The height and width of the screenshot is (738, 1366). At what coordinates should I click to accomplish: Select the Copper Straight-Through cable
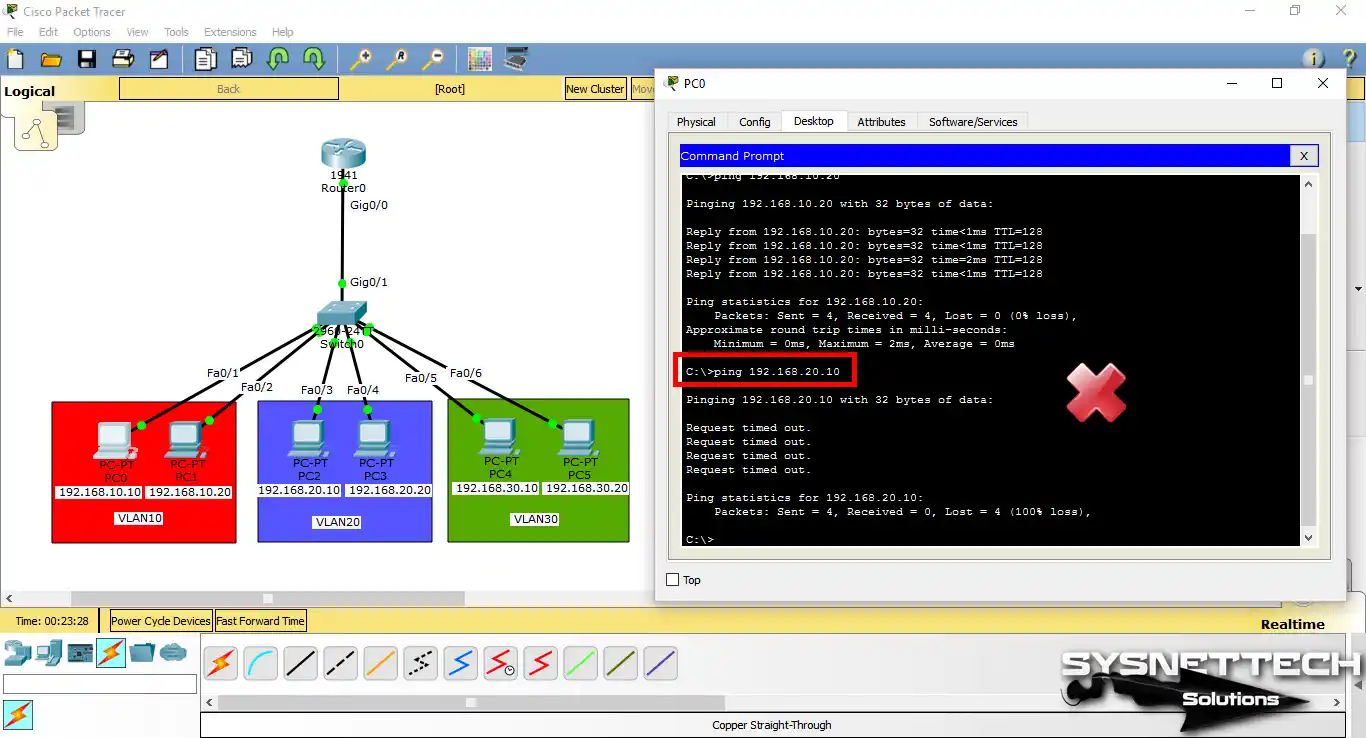click(x=300, y=662)
